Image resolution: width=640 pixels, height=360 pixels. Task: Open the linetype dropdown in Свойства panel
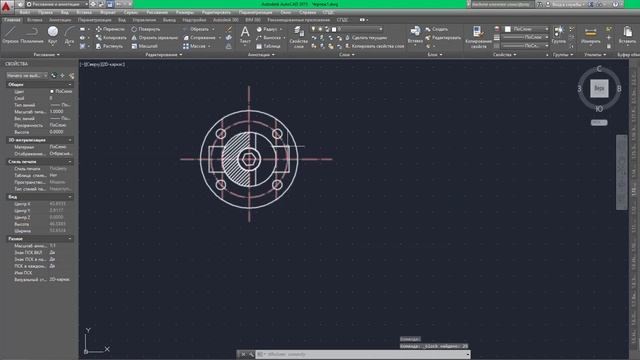point(526,46)
